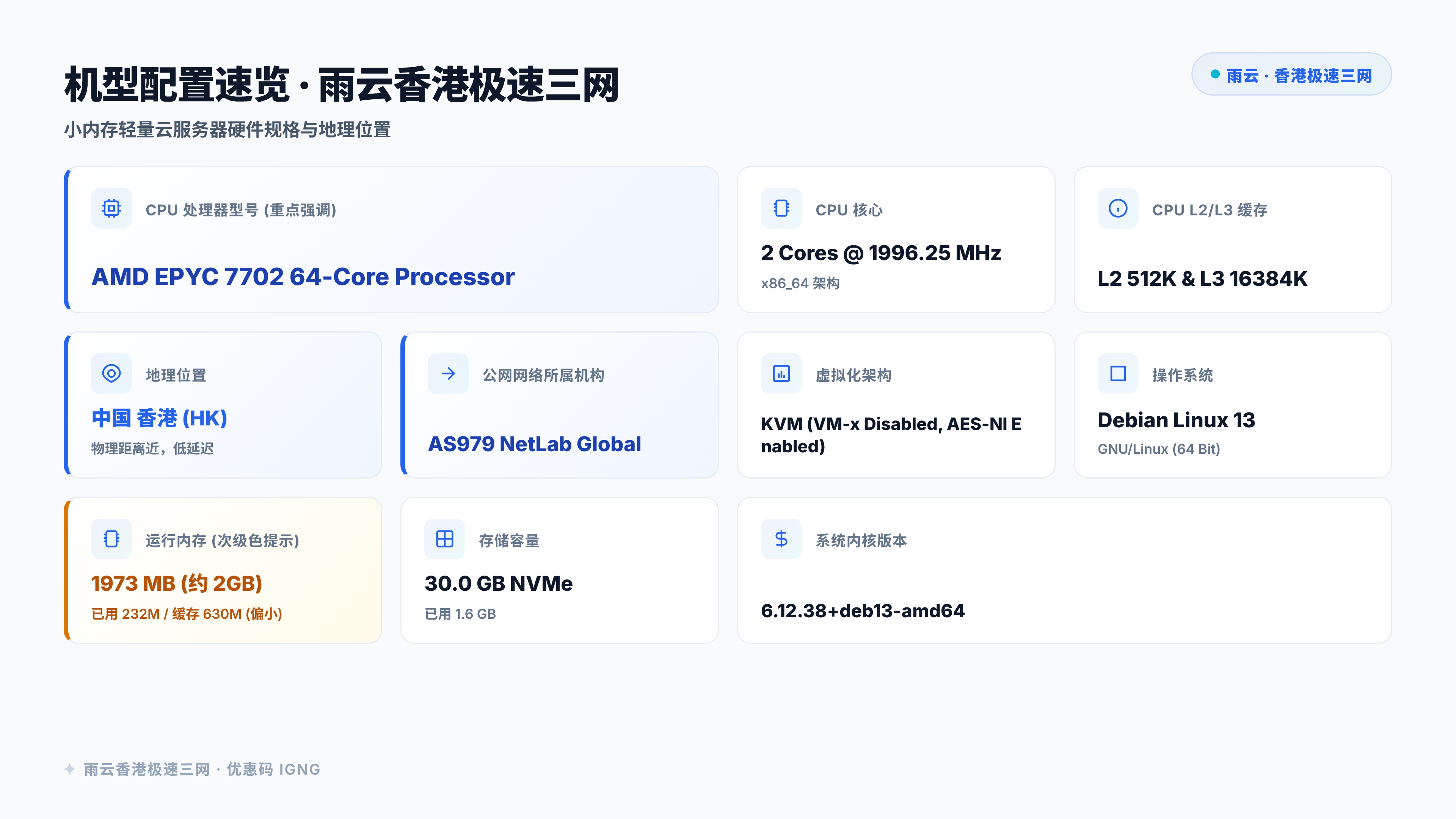The height and width of the screenshot is (819, 1456).
Task: Click the 公网网络所属机构 label
Action: (543, 375)
